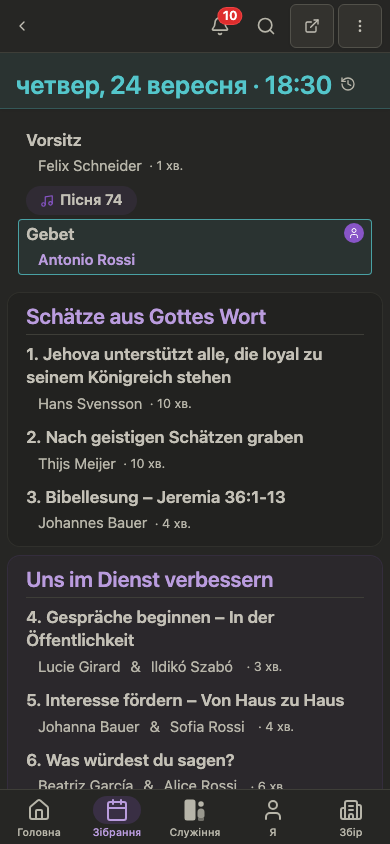The width and height of the screenshot is (390, 844).
Task: Switch to the Зібрання tab
Action: point(117,817)
